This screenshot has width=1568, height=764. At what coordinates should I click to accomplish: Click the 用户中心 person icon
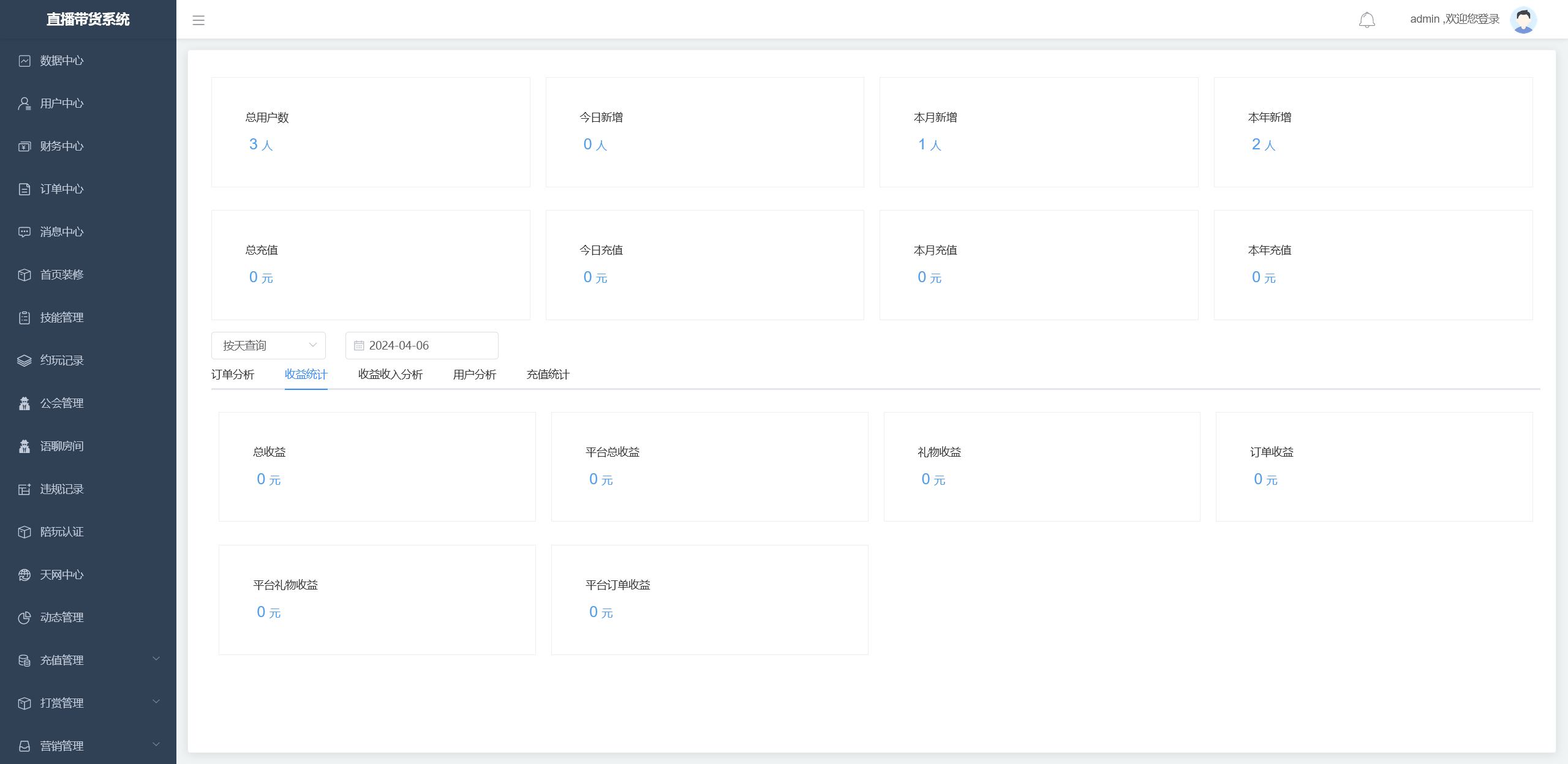click(x=24, y=103)
